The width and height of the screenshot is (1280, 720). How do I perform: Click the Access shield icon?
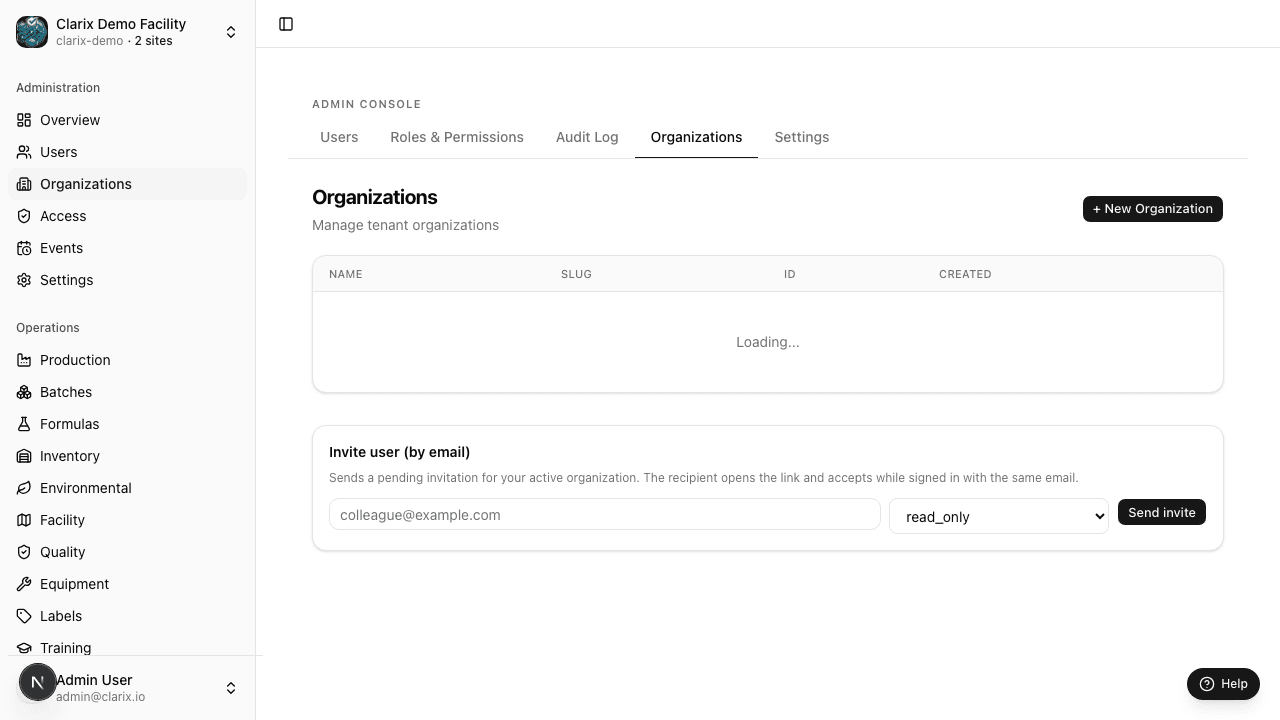click(x=24, y=216)
